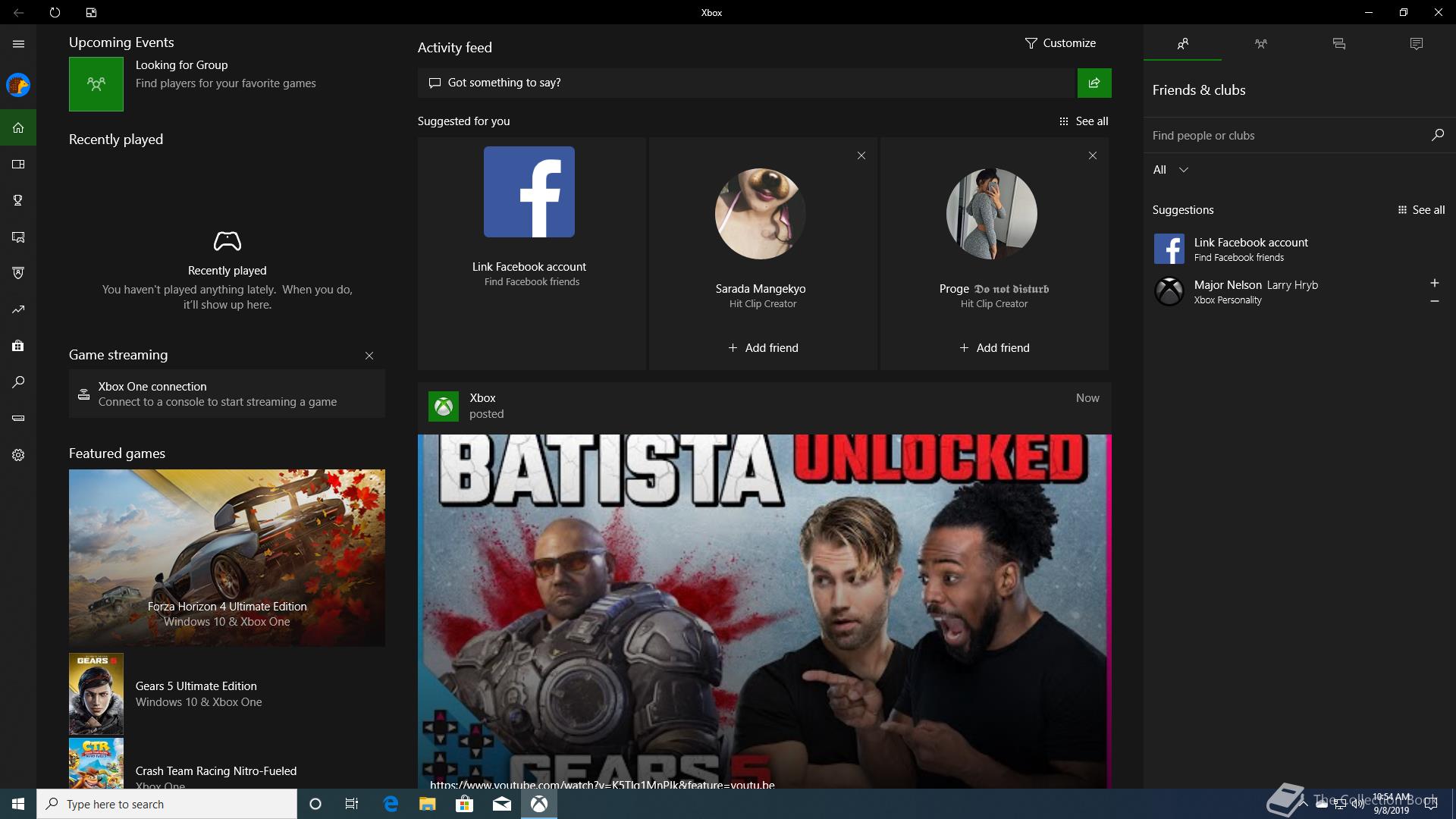Launch Microsoft Edge from taskbar
1456x819 pixels.
coord(391,804)
